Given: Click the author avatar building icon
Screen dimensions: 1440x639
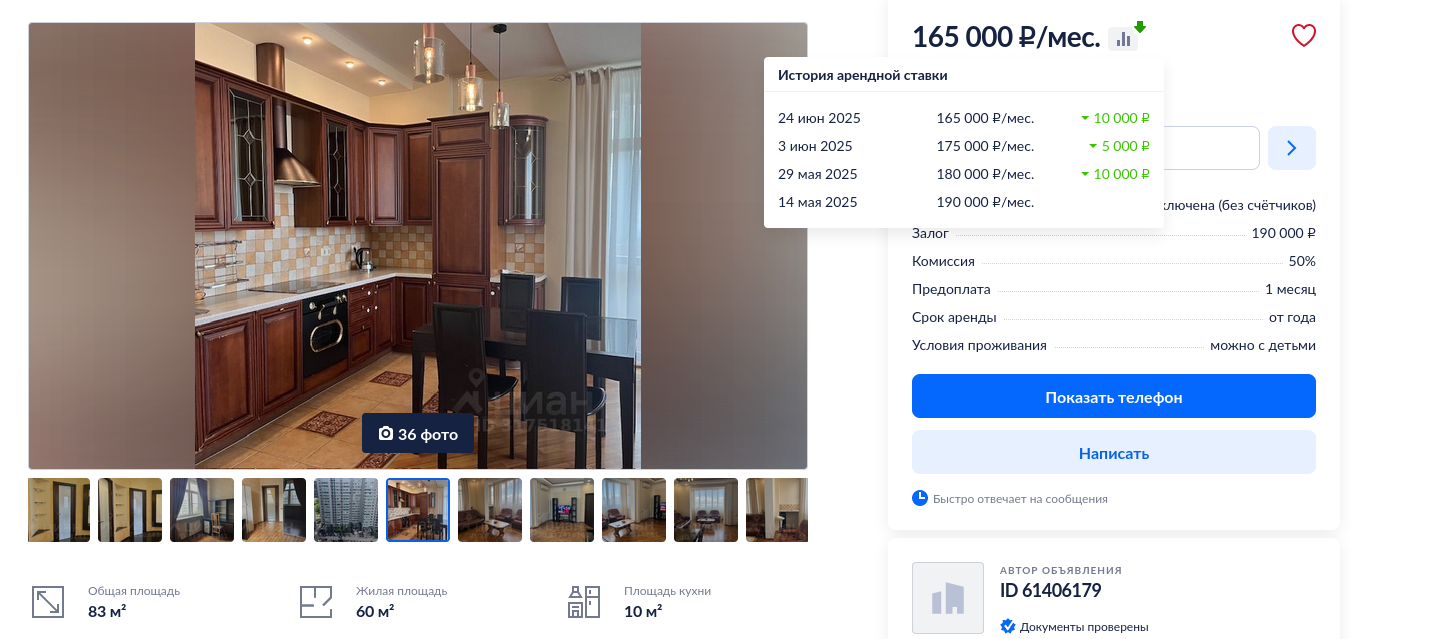Looking at the screenshot, I should [948, 598].
